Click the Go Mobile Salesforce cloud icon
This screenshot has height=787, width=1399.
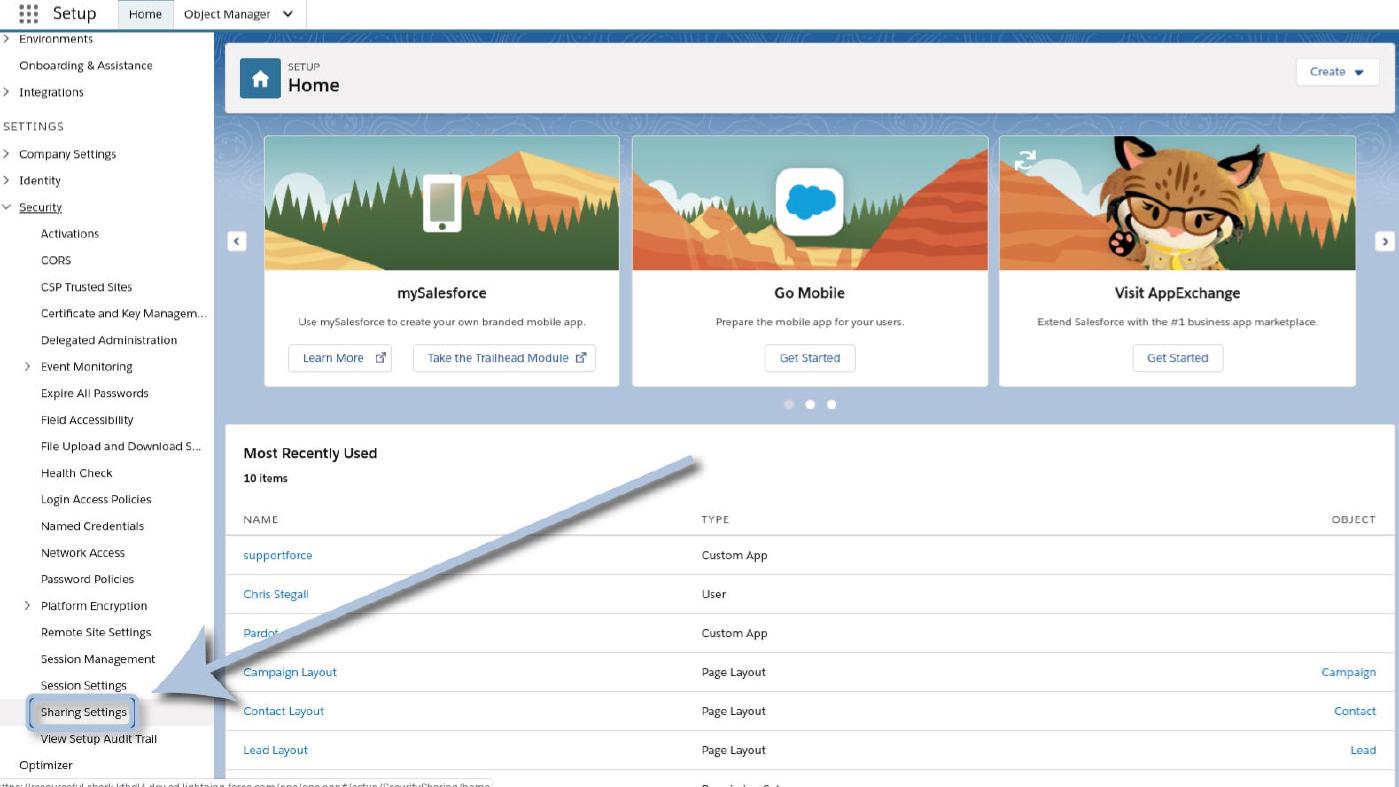[810, 202]
